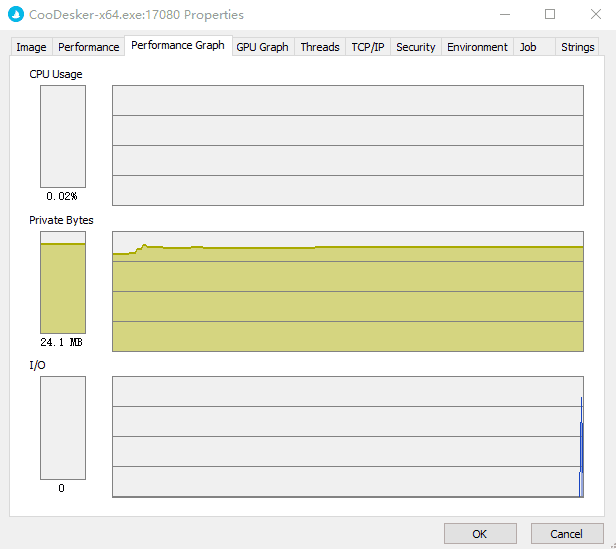
Task: Select the Job tab
Action: [x=528, y=47]
